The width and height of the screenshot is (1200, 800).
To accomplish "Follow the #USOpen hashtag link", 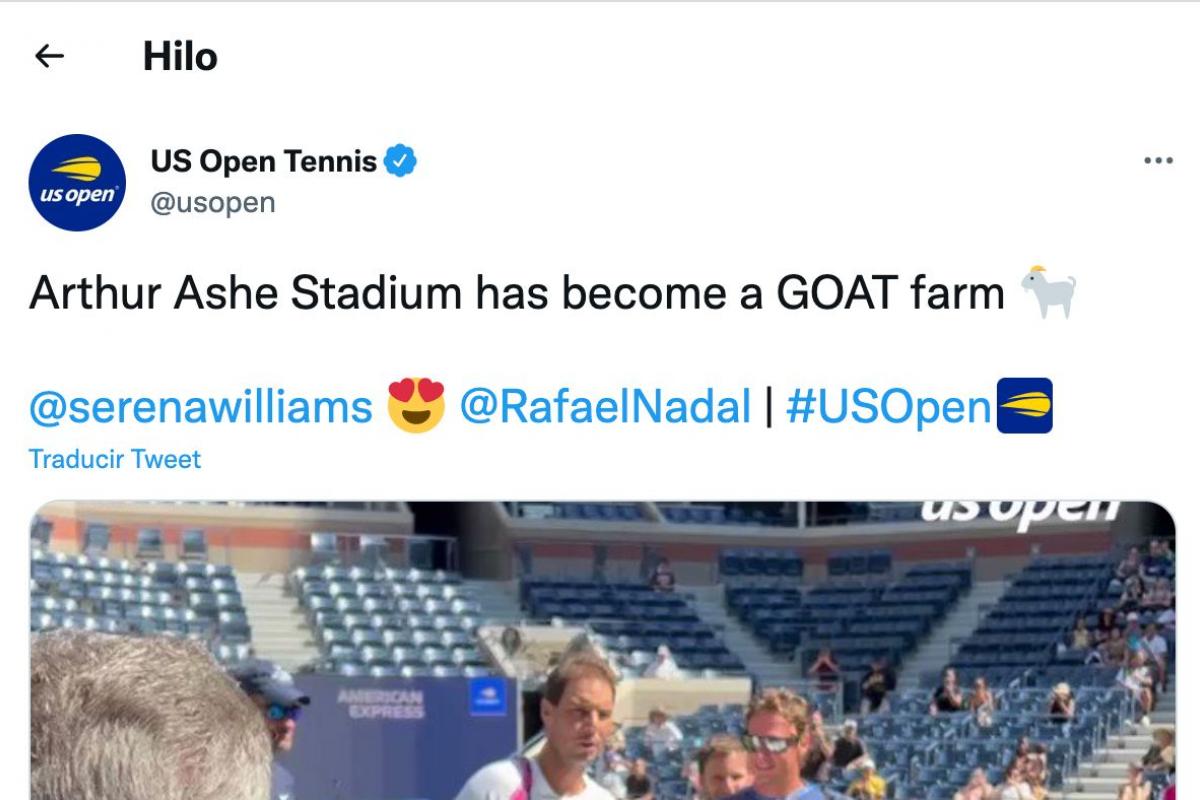I will [888, 407].
